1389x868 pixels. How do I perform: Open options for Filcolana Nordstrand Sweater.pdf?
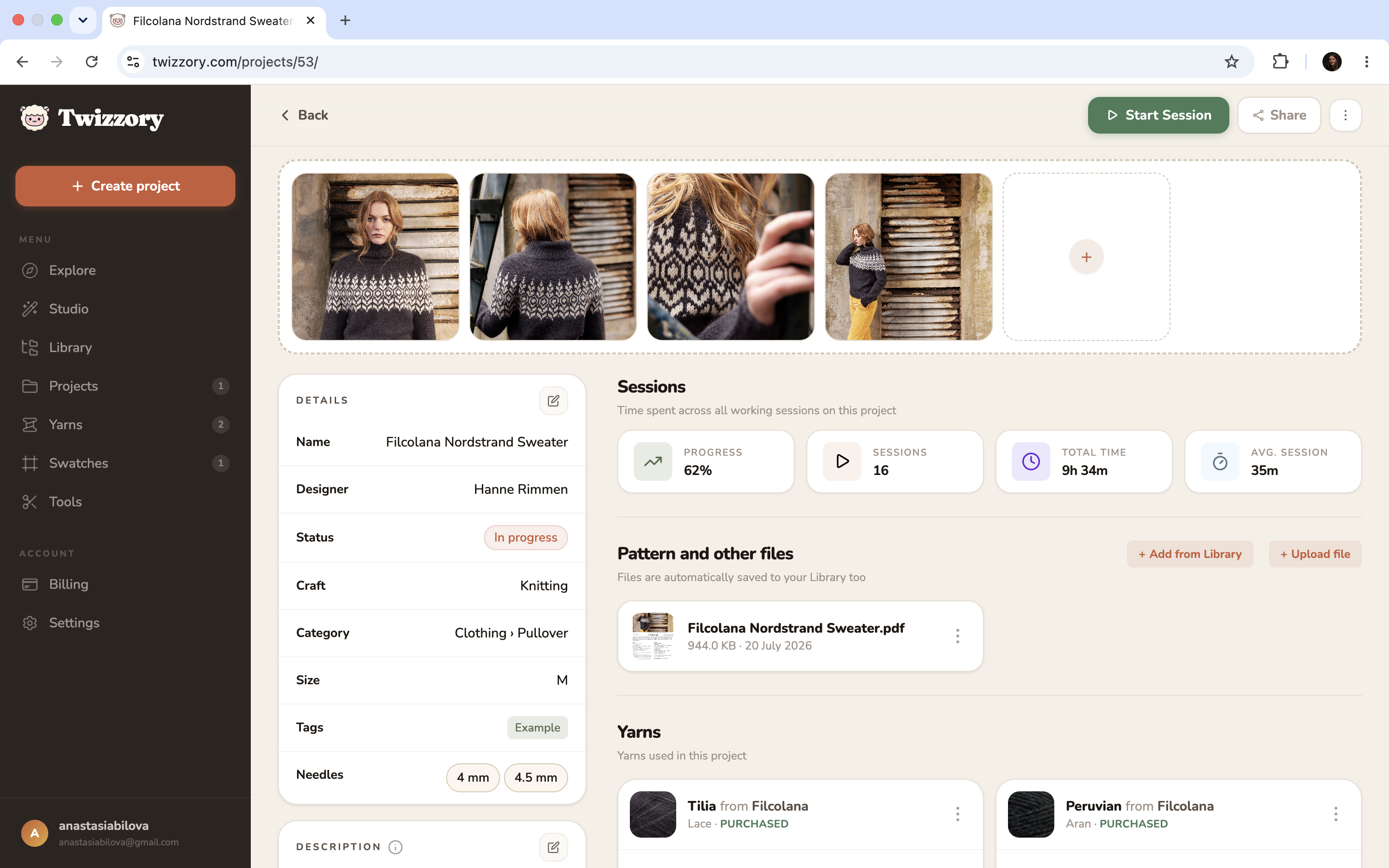957,636
